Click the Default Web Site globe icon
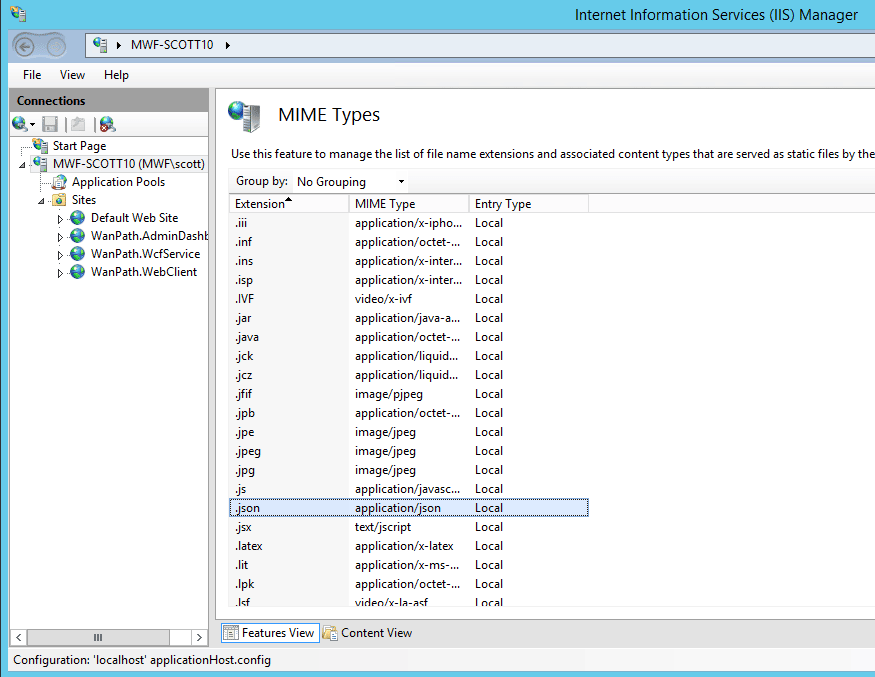The width and height of the screenshot is (875, 677). (x=77, y=218)
